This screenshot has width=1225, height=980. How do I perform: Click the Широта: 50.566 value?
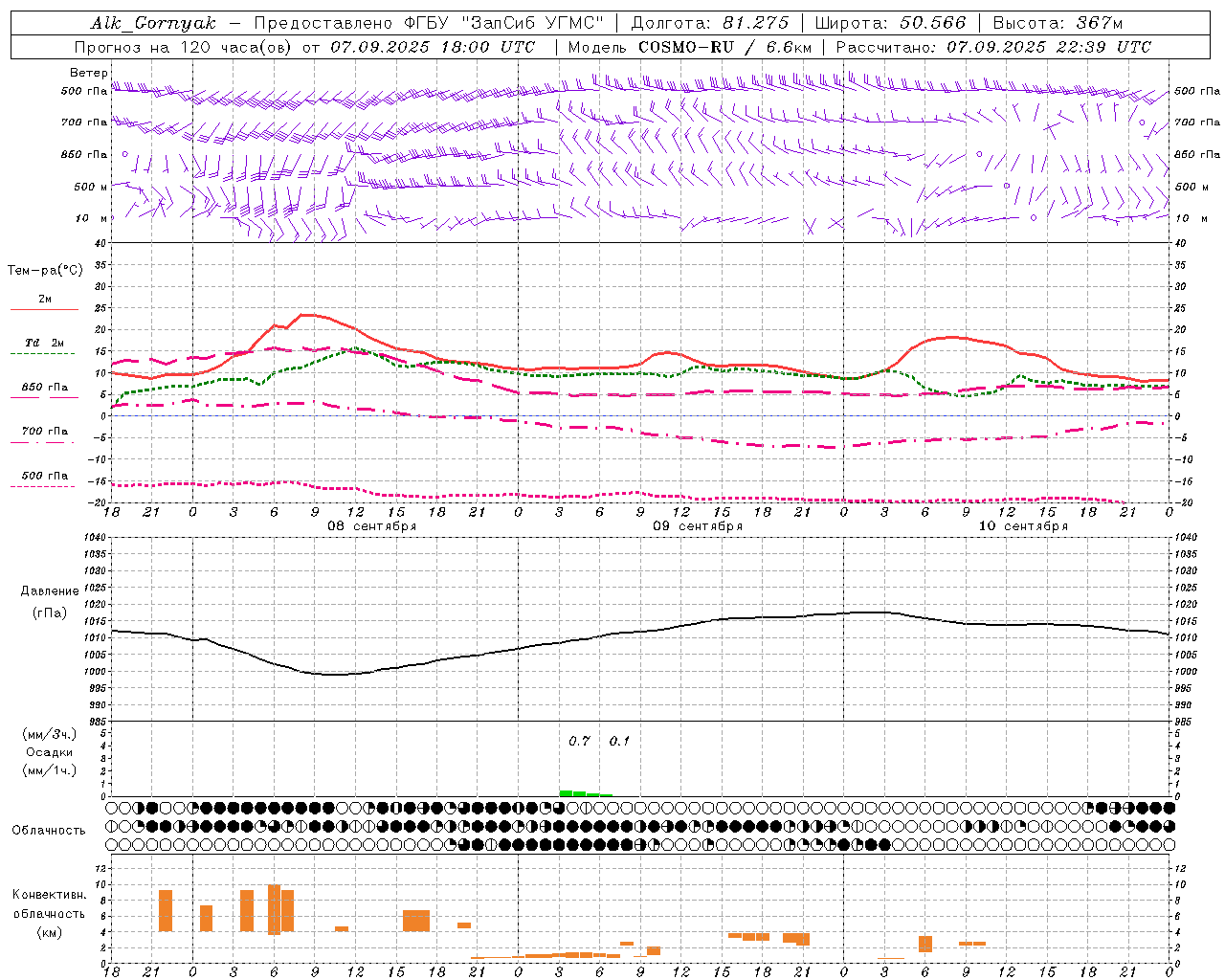890,23
